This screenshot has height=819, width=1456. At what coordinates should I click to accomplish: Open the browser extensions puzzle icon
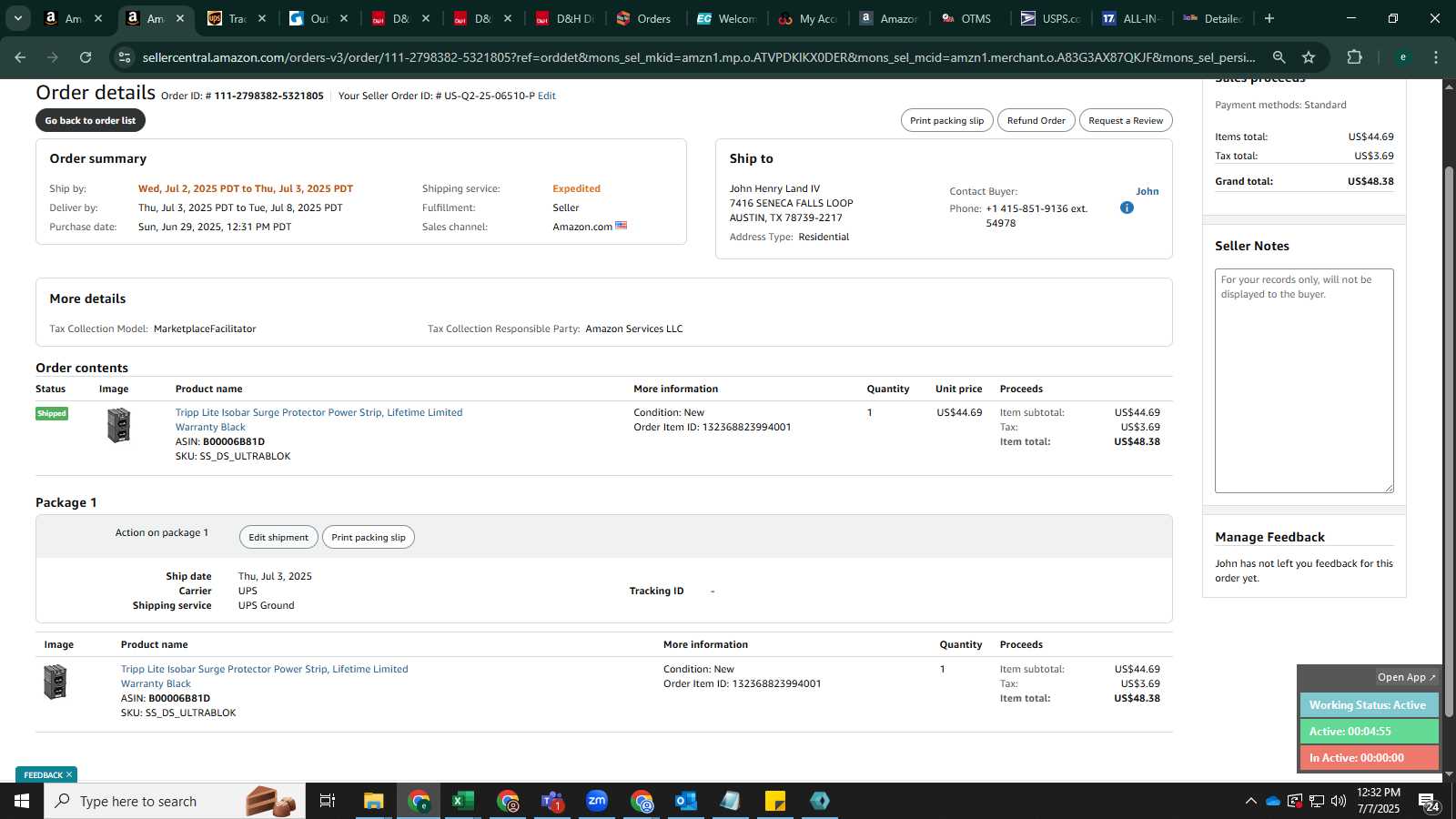tap(1354, 57)
